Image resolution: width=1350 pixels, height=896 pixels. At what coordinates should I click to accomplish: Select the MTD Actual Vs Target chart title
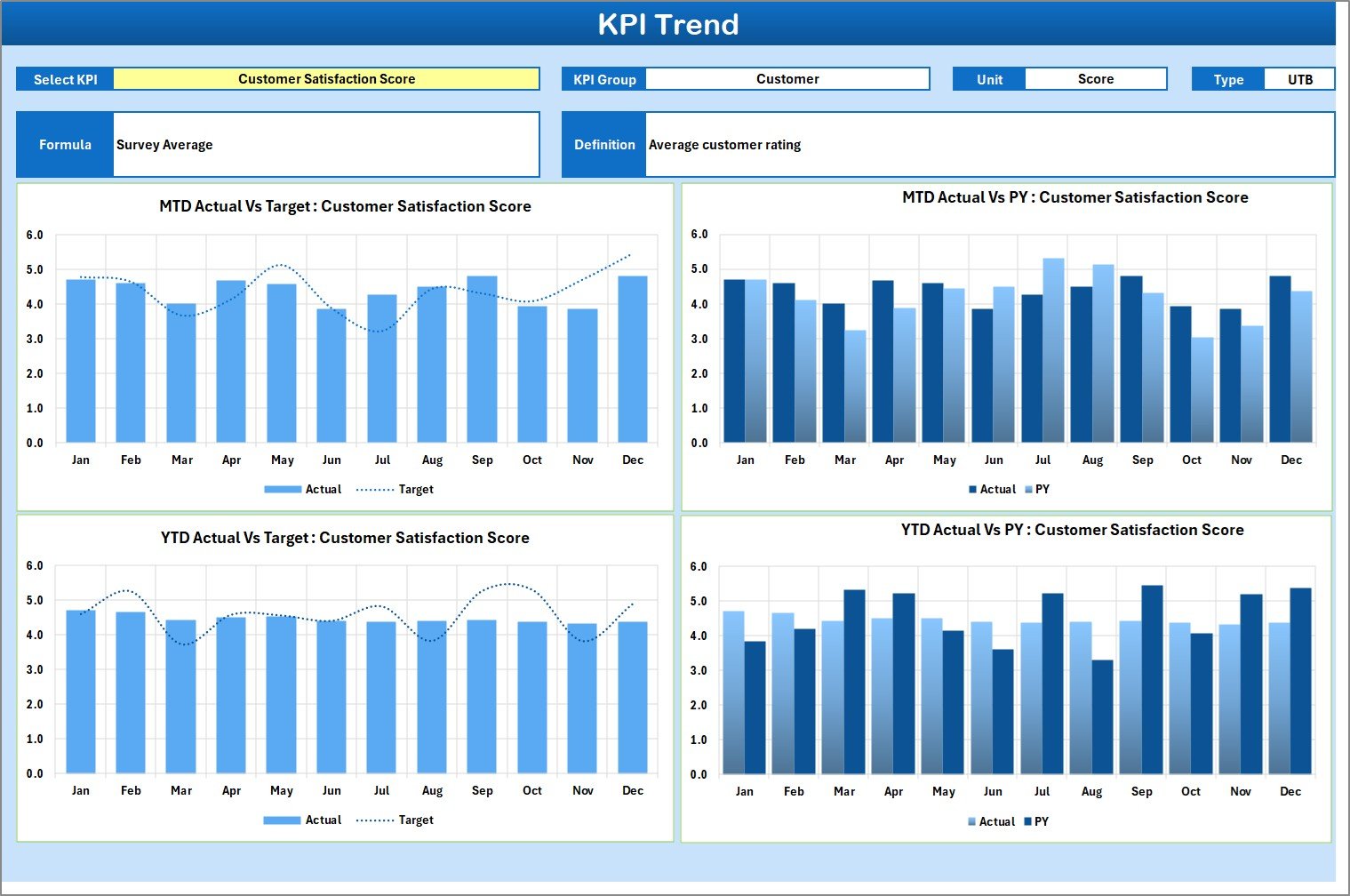pyautogui.click(x=345, y=205)
